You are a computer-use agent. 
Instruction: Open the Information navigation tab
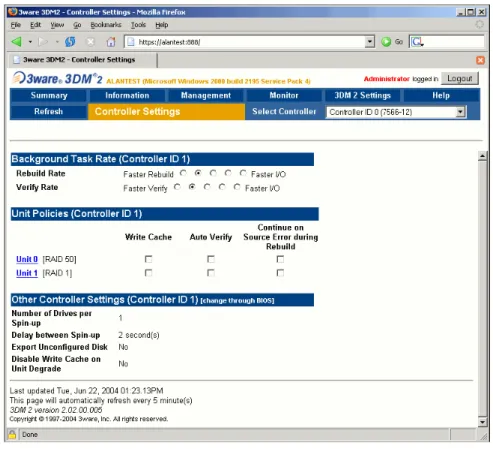(127, 96)
